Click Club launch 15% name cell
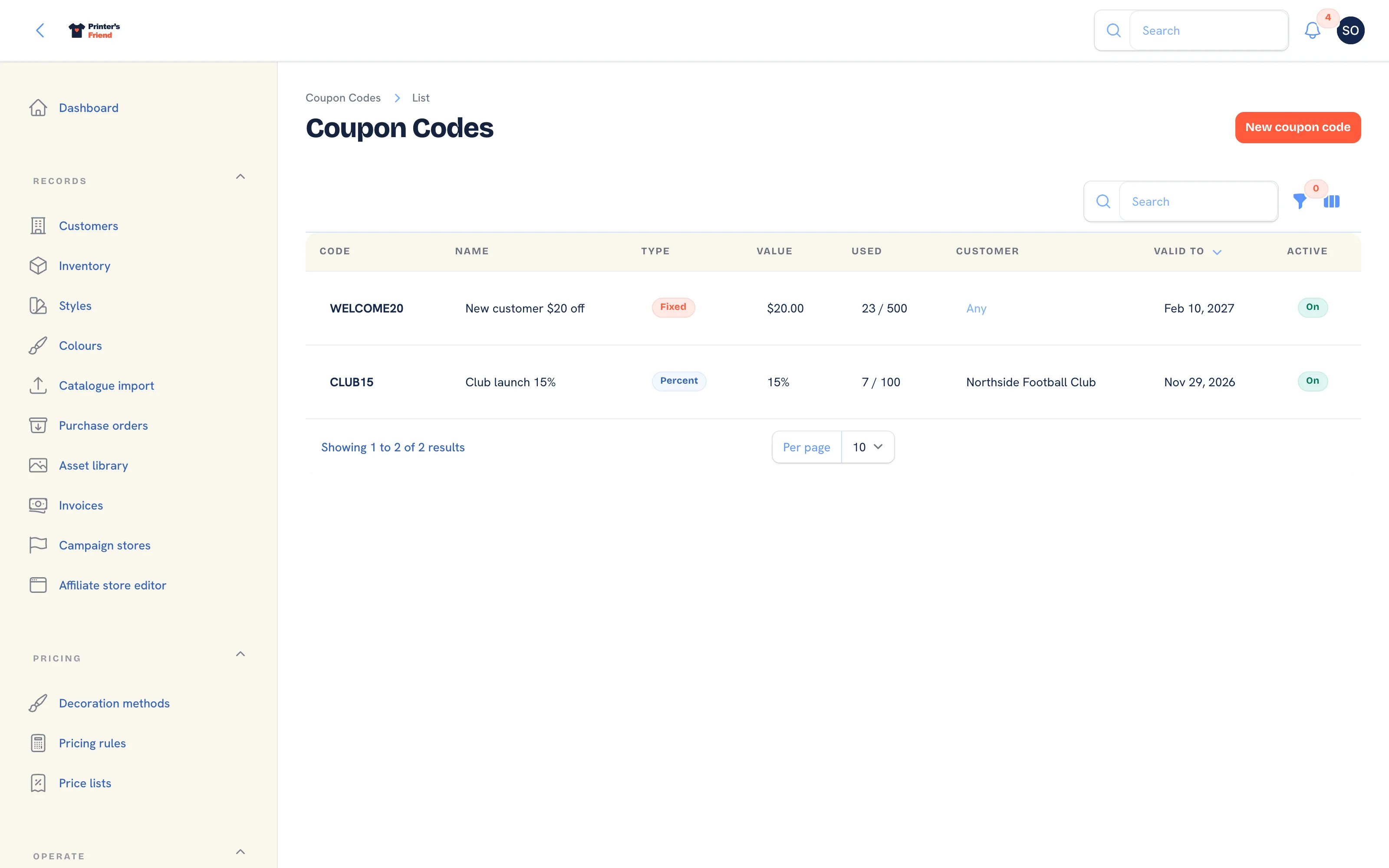 (510, 382)
